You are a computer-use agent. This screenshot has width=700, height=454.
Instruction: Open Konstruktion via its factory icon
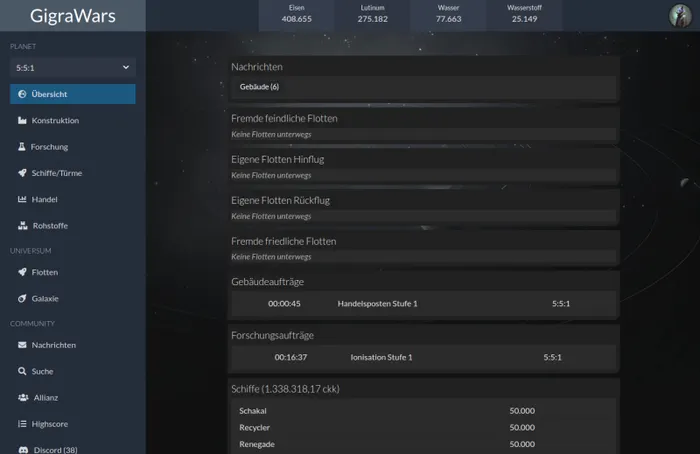[x=22, y=121]
